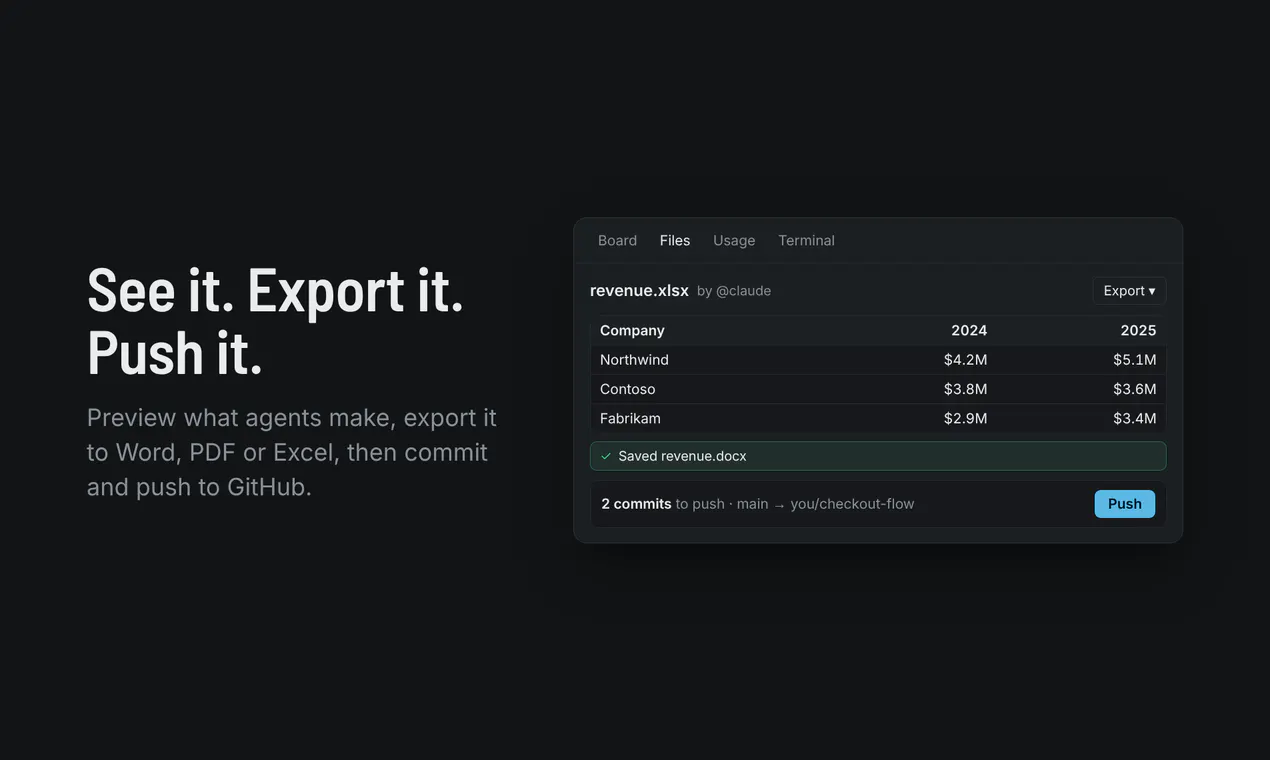Click the you/checkout-flow branch name

click(852, 504)
